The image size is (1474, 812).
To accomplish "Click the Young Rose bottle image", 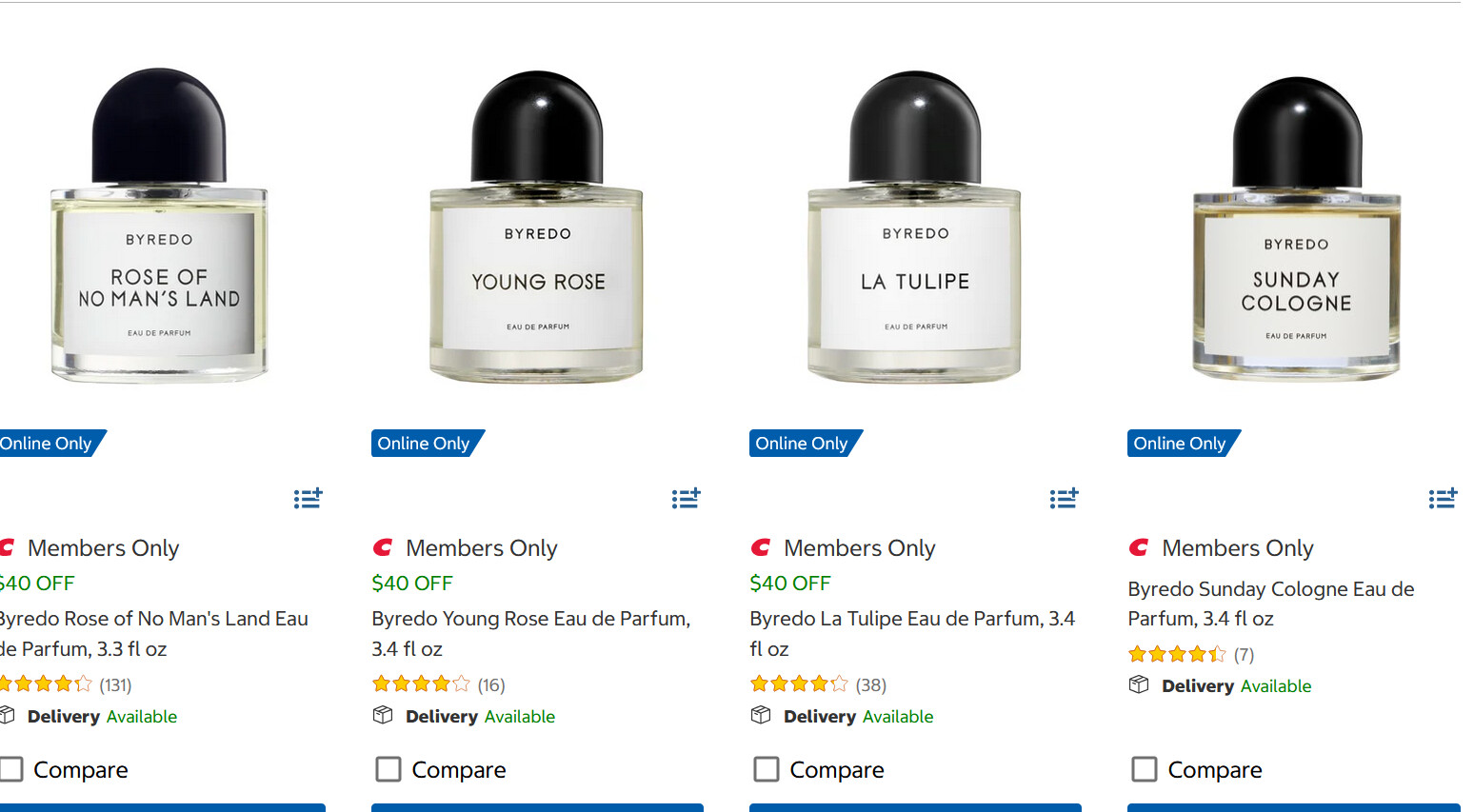I will [x=537, y=228].
